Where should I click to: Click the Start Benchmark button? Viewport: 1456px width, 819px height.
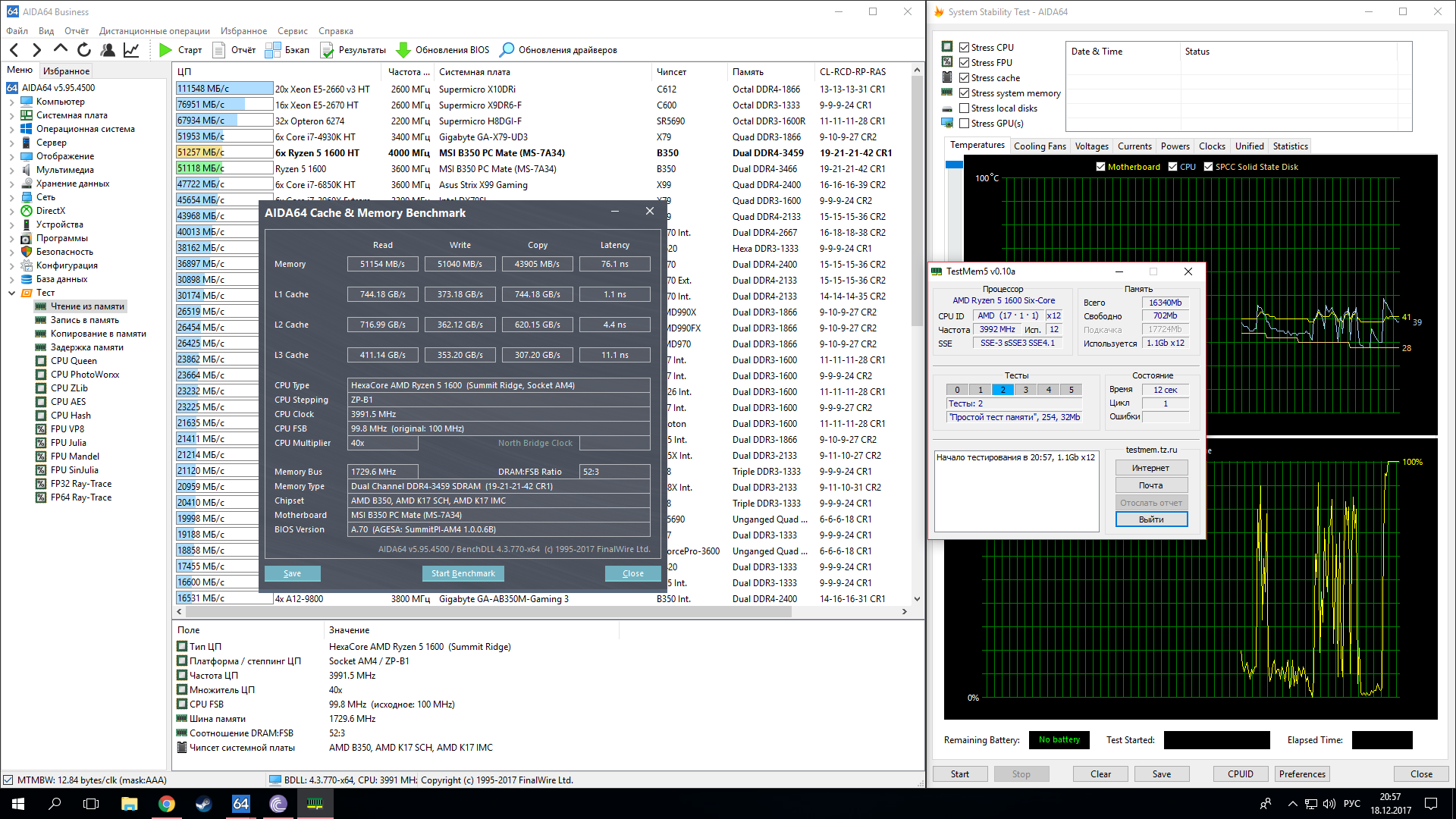(463, 573)
